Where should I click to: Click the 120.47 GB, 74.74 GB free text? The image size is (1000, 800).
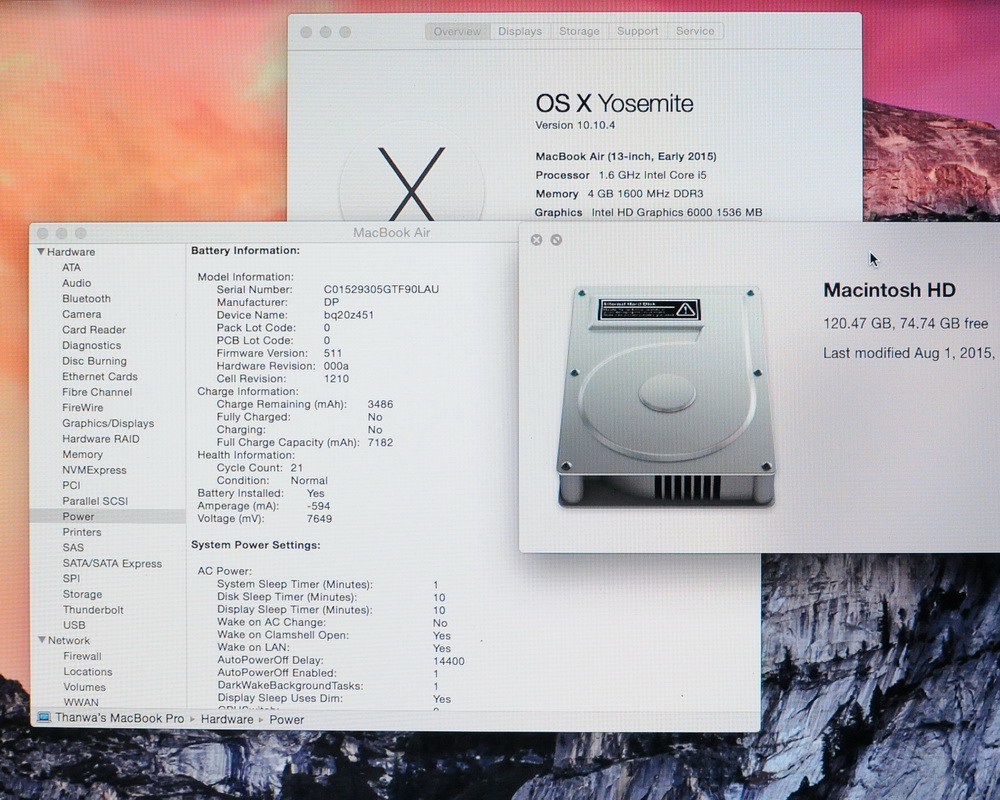pyautogui.click(x=906, y=323)
